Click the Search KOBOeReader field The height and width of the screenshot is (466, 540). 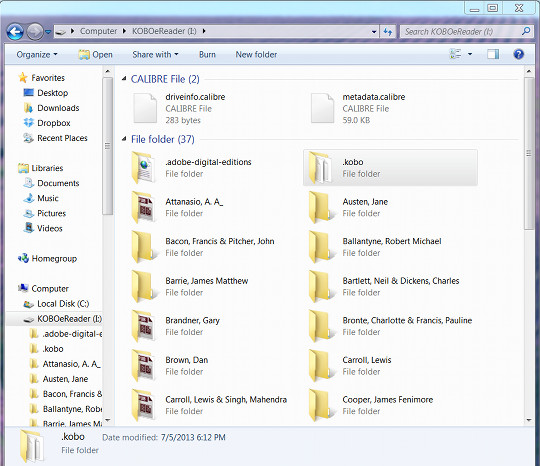(x=461, y=32)
